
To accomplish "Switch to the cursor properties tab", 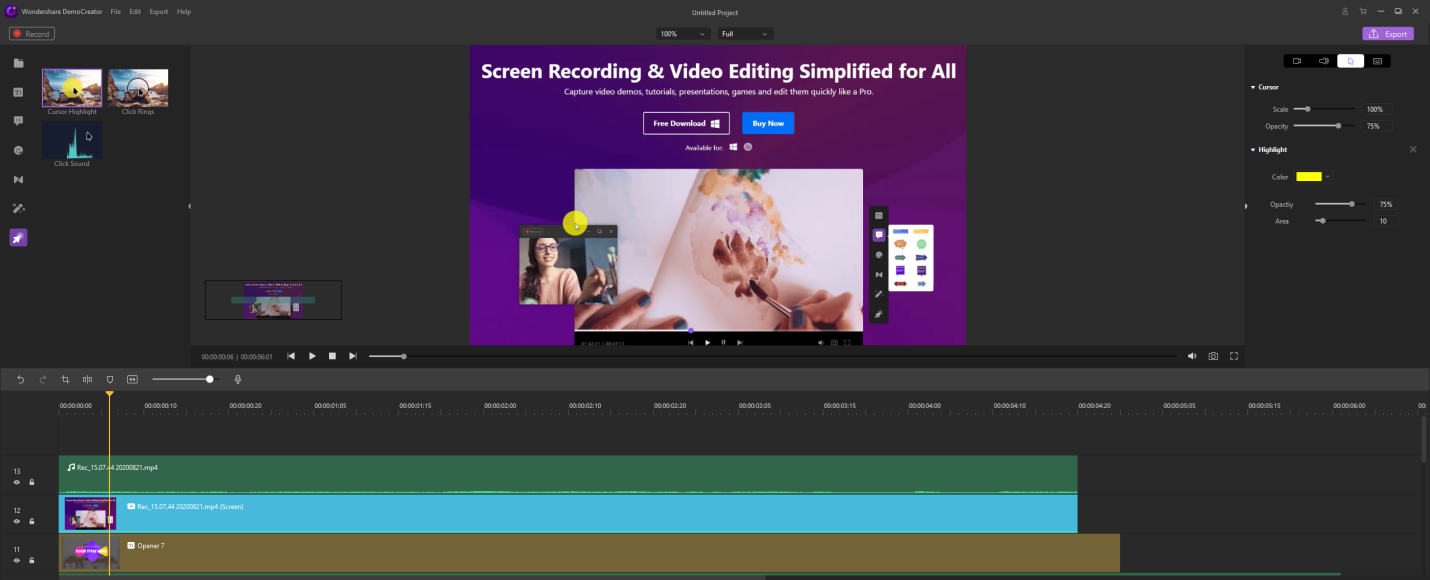I will coord(1351,61).
